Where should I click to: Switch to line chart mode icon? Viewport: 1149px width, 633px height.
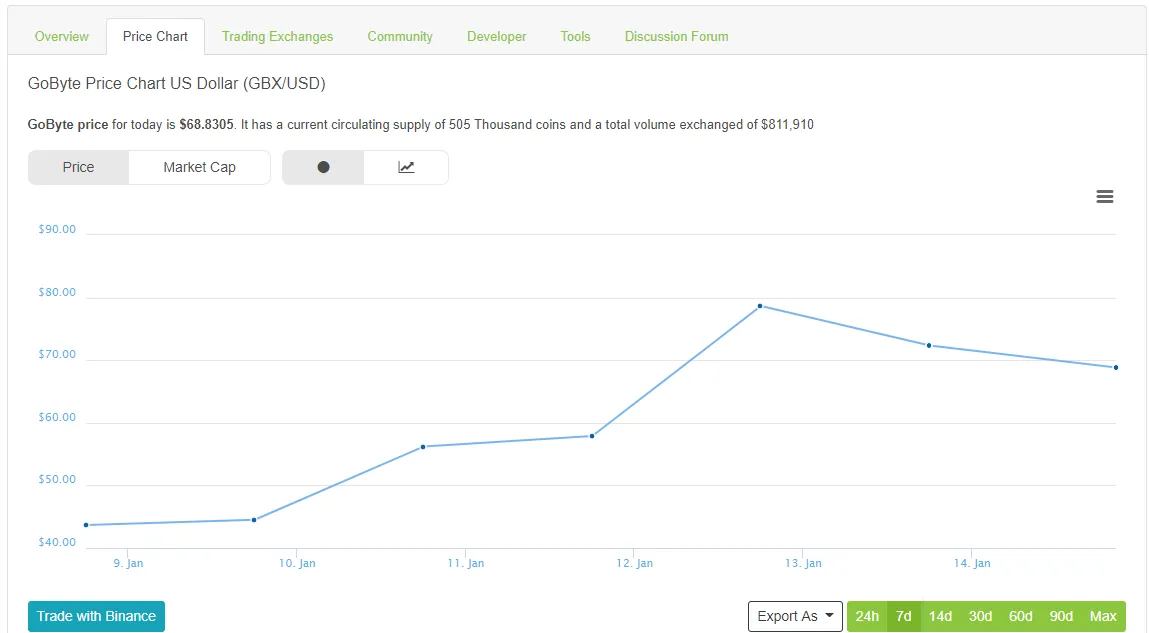406,167
